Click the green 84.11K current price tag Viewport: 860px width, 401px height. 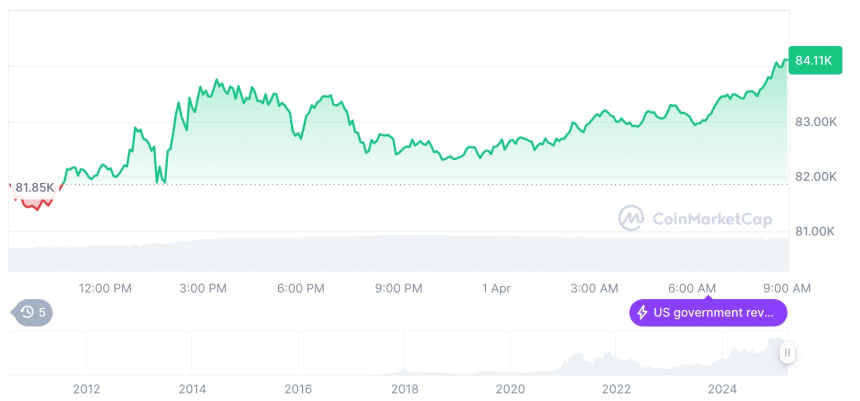pyautogui.click(x=810, y=61)
